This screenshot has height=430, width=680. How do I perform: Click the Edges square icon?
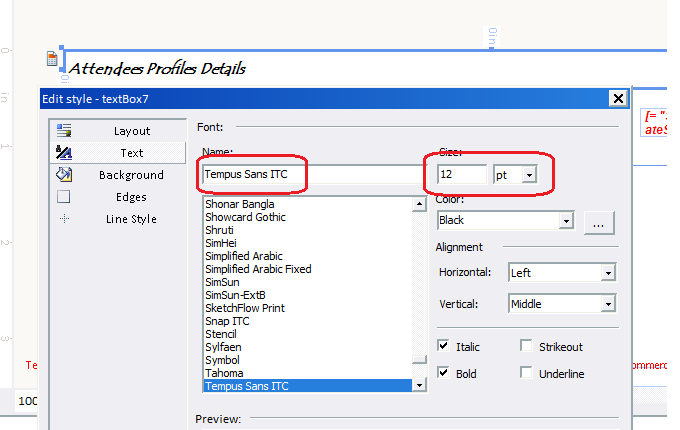[x=64, y=197]
